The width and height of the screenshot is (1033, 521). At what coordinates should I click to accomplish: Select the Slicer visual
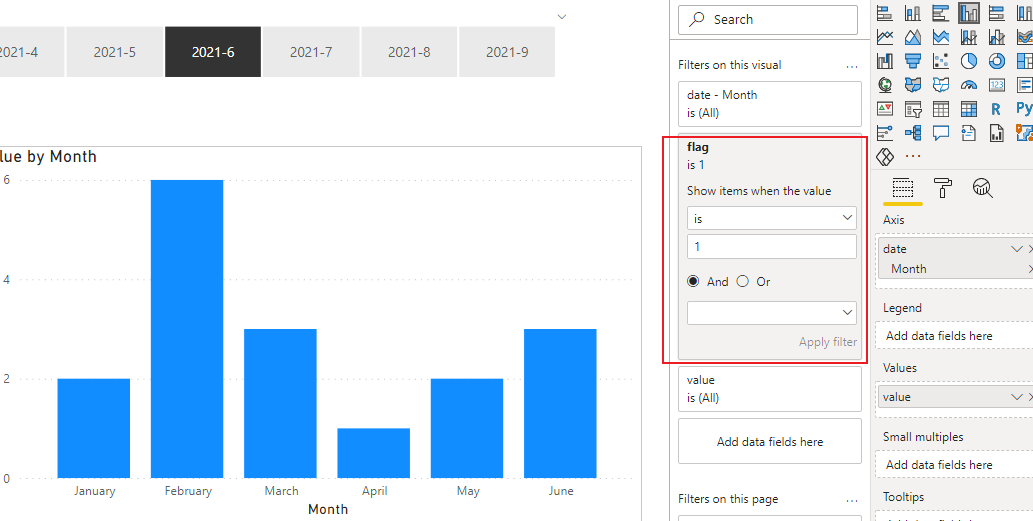click(x=913, y=109)
